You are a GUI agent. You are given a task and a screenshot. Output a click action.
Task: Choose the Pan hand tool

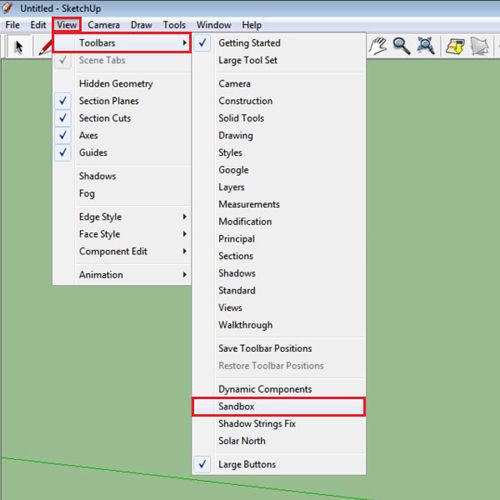pyautogui.click(x=378, y=46)
